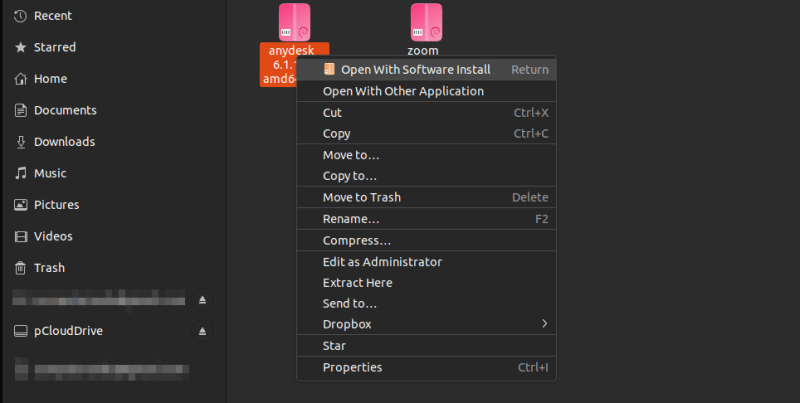Viewport: 800px width, 403px height.
Task: Click the Trash bin icon in sidebar
Action: point(20,268)
